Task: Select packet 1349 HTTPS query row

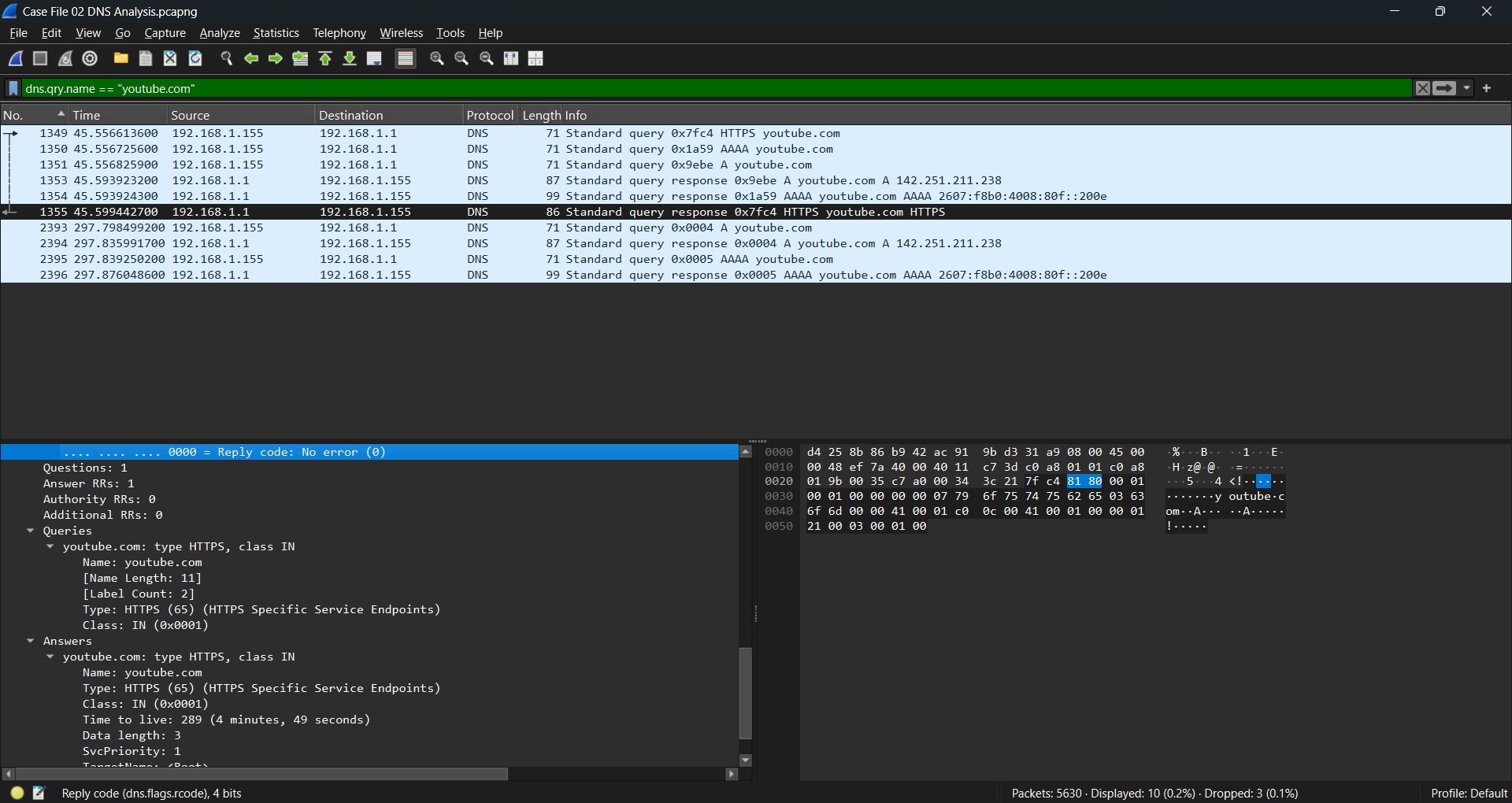Action: (x=756, y=133)
